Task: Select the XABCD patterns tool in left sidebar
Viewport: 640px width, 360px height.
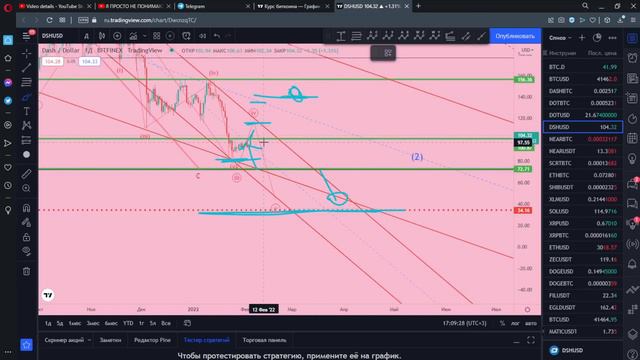Action: tap(27, 125)
